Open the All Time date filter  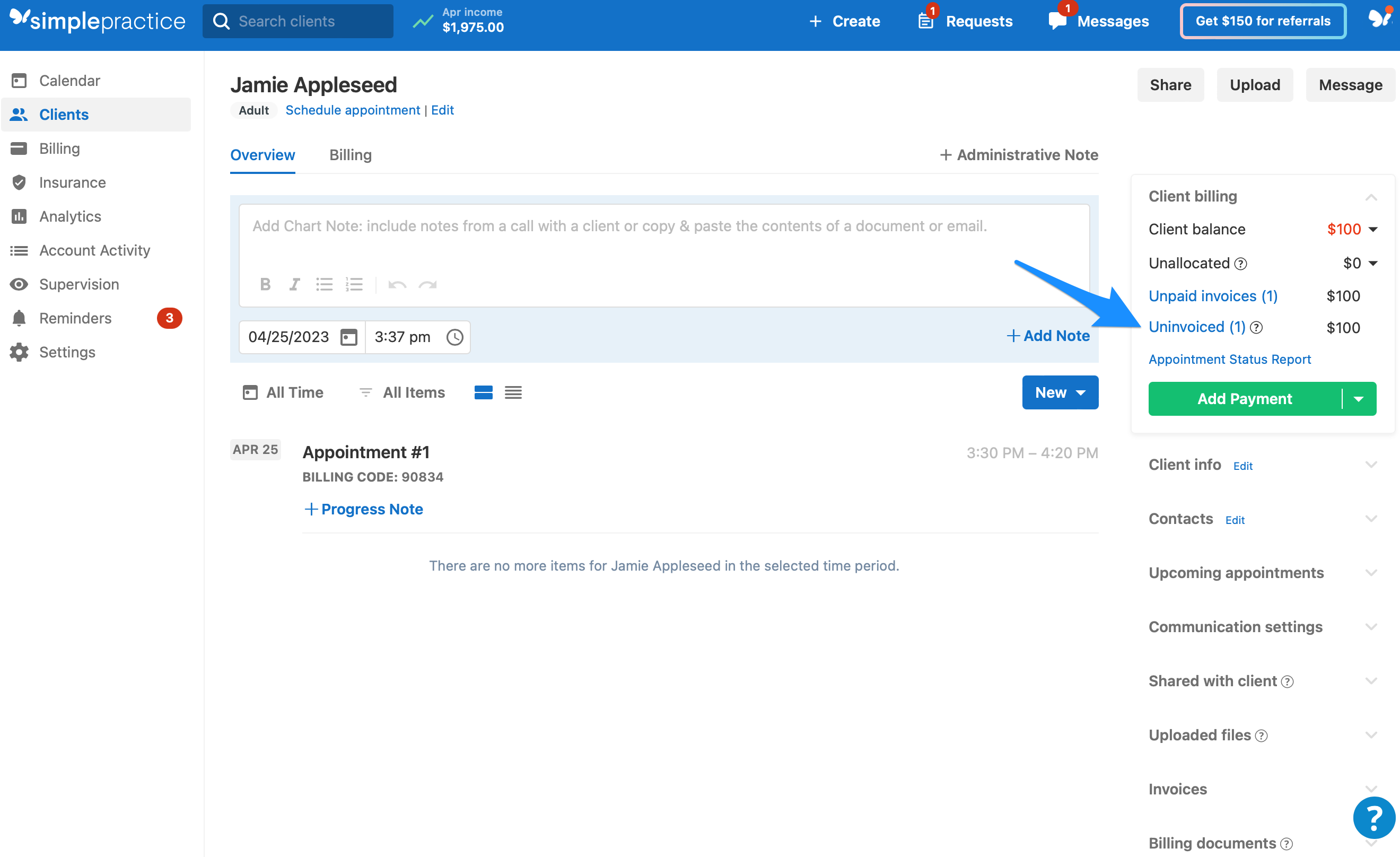283,392
